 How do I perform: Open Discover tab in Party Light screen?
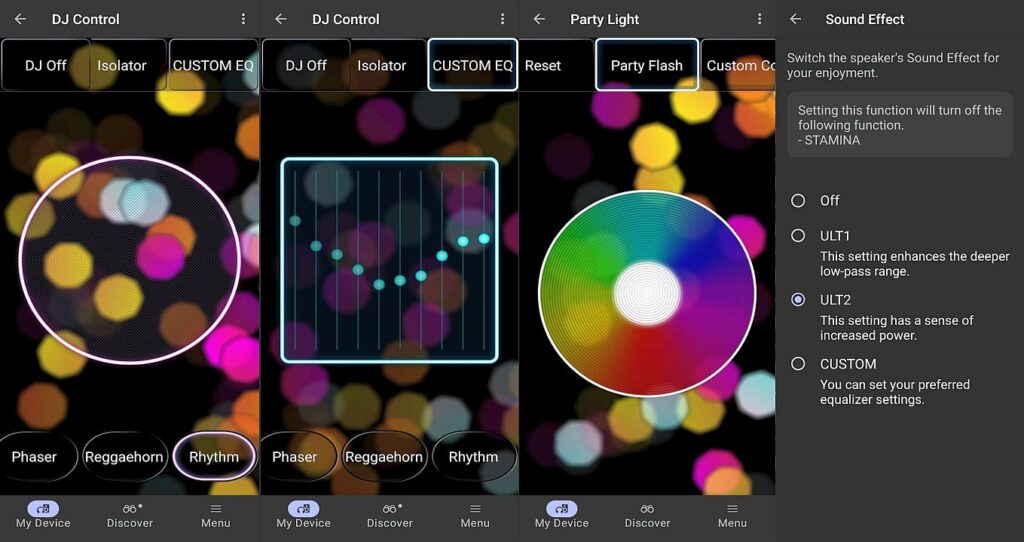pos(647,515)
